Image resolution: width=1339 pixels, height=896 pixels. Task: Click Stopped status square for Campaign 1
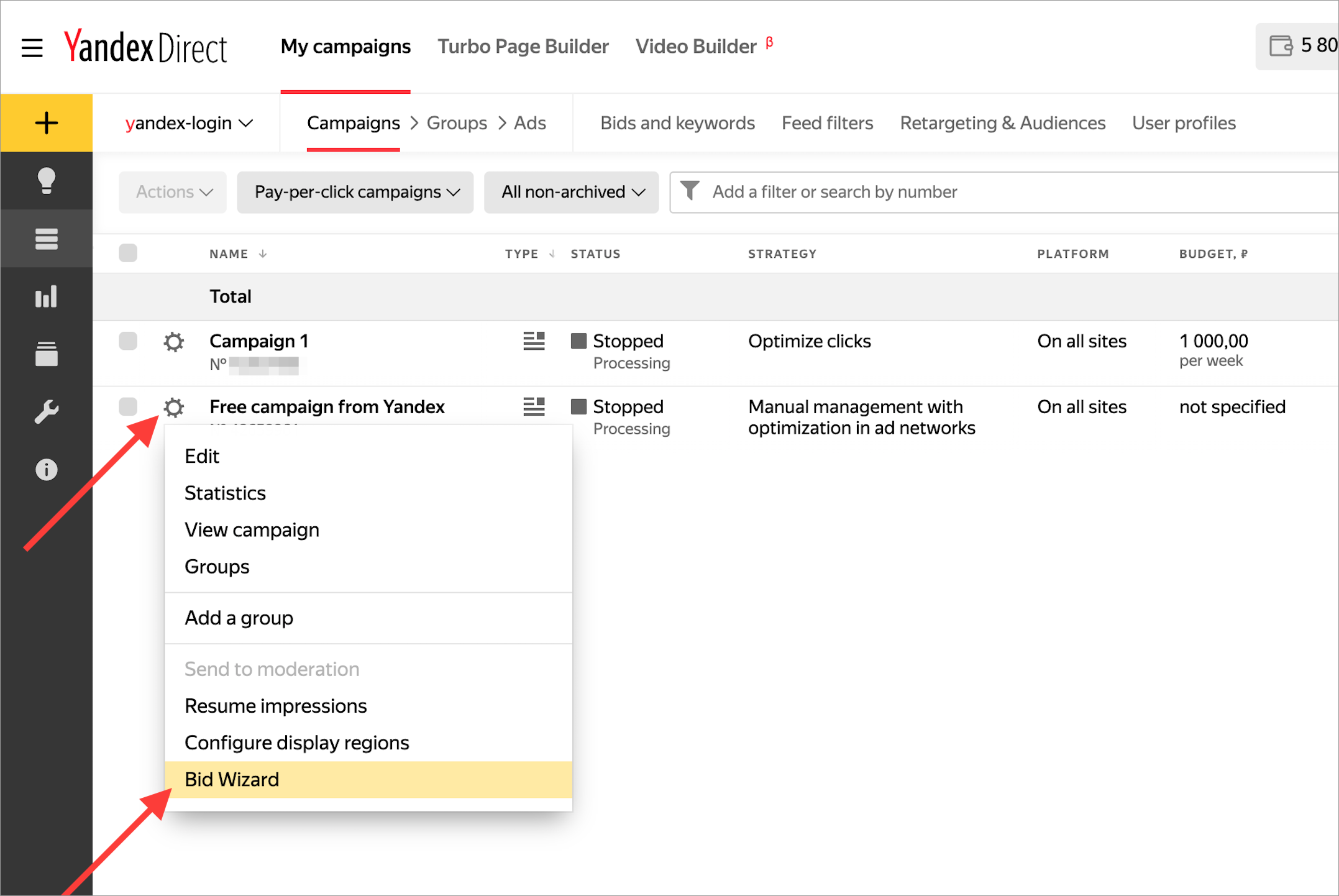(x=578, y=341)
